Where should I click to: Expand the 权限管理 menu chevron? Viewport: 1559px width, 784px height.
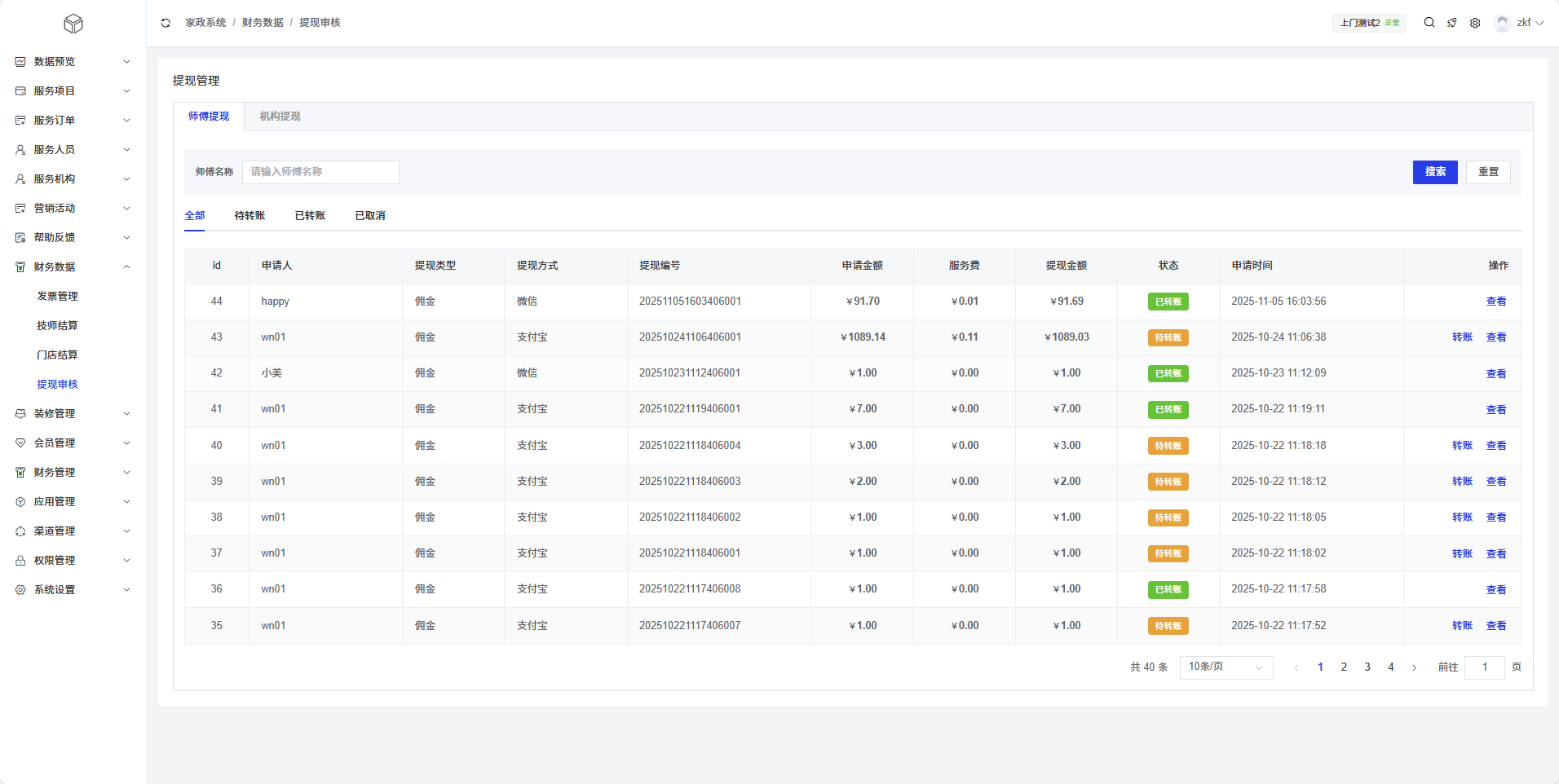click(x=126, y=561)
